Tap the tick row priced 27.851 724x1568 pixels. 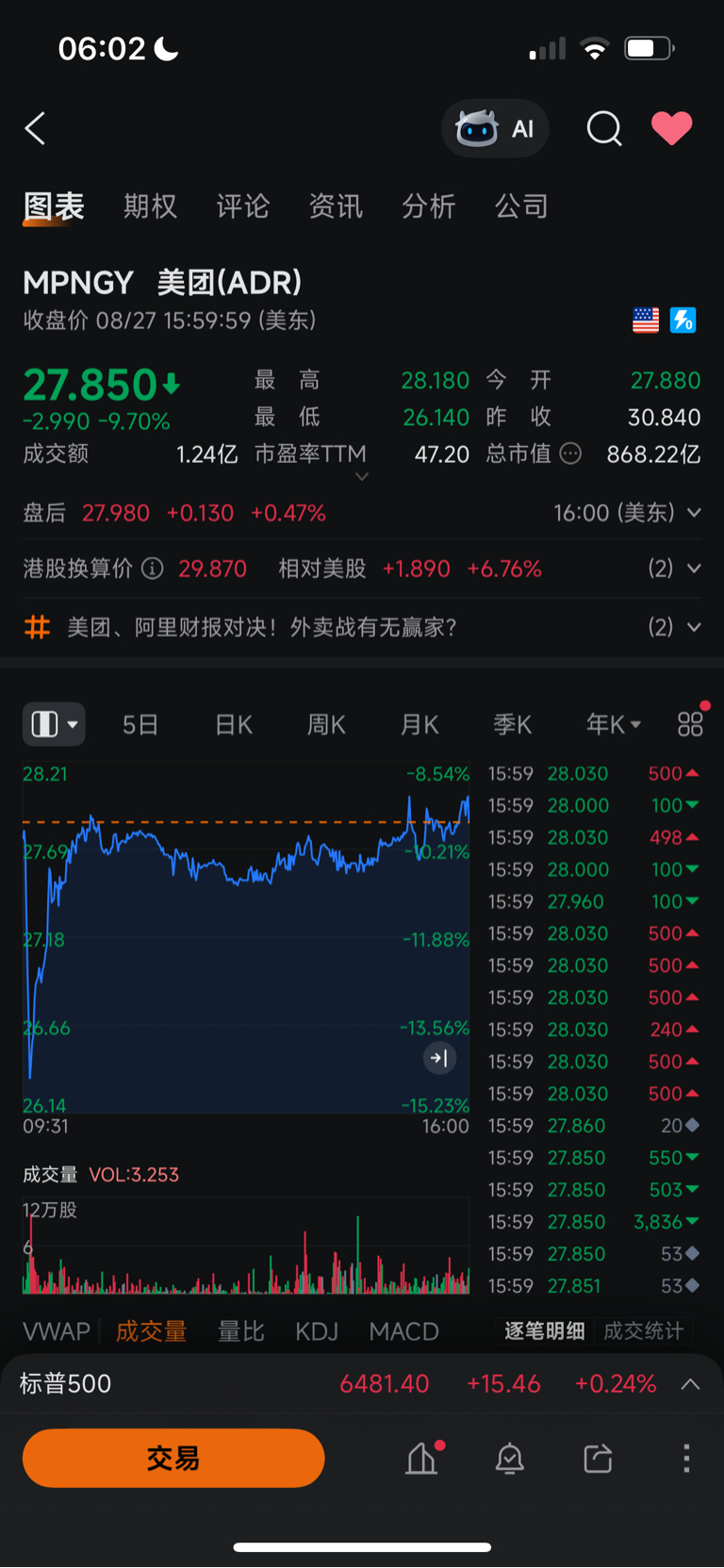pos(594,1286)
